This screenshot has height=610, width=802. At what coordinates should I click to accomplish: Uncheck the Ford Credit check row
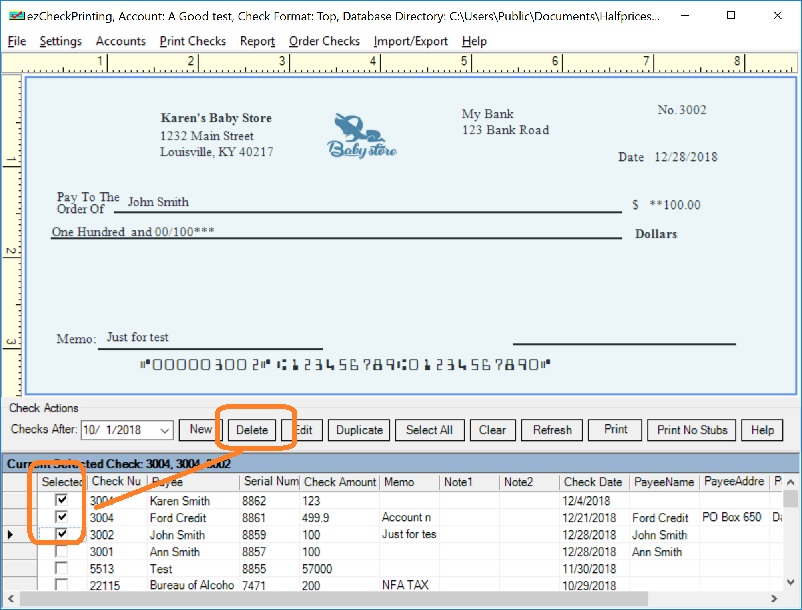(x=62, y=518)
